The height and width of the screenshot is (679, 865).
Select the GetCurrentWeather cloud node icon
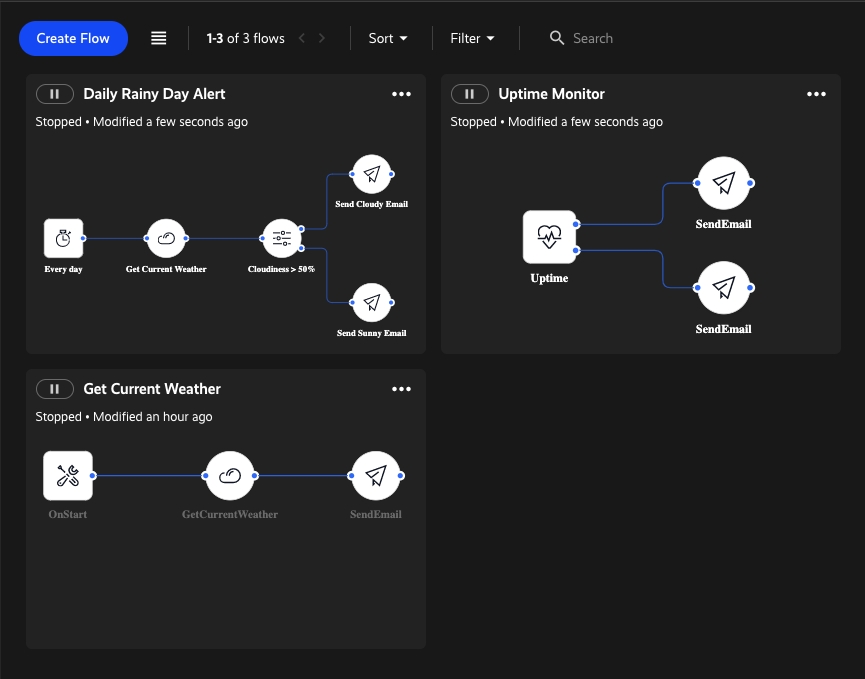pos(230,476)
